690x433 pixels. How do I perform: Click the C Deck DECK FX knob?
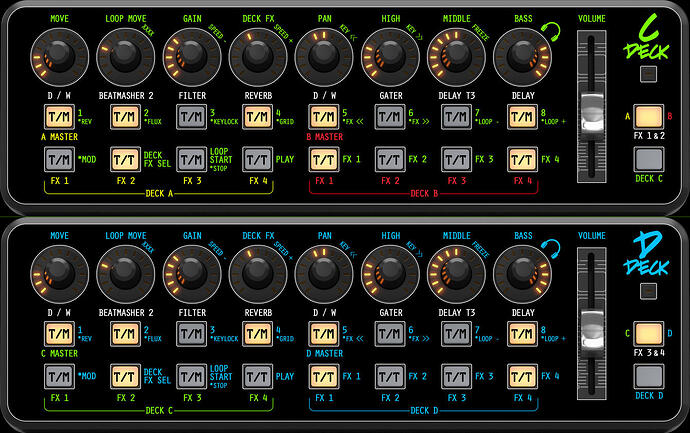pos(258,57)
